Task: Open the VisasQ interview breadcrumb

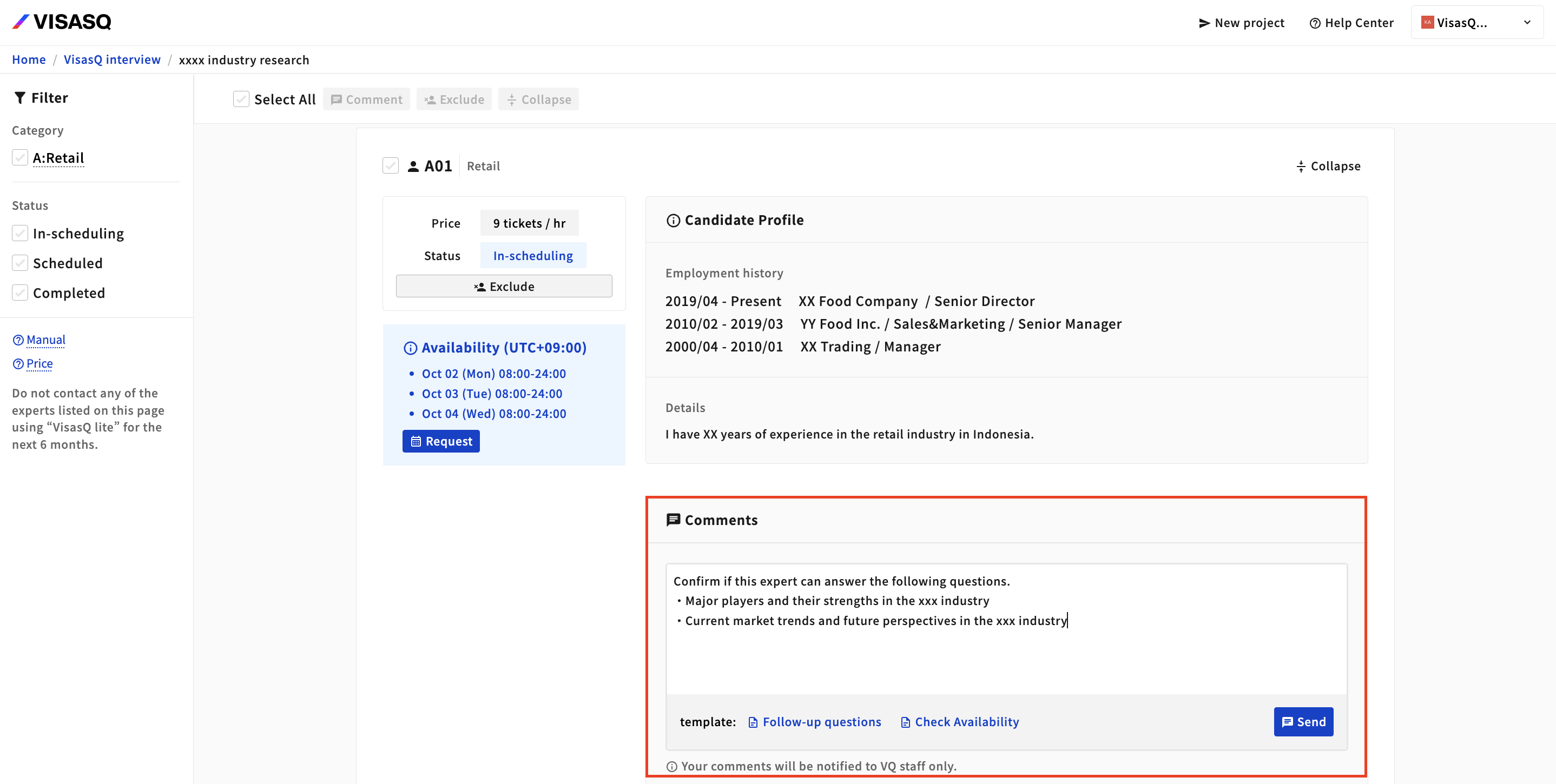Action: (113, 60)
